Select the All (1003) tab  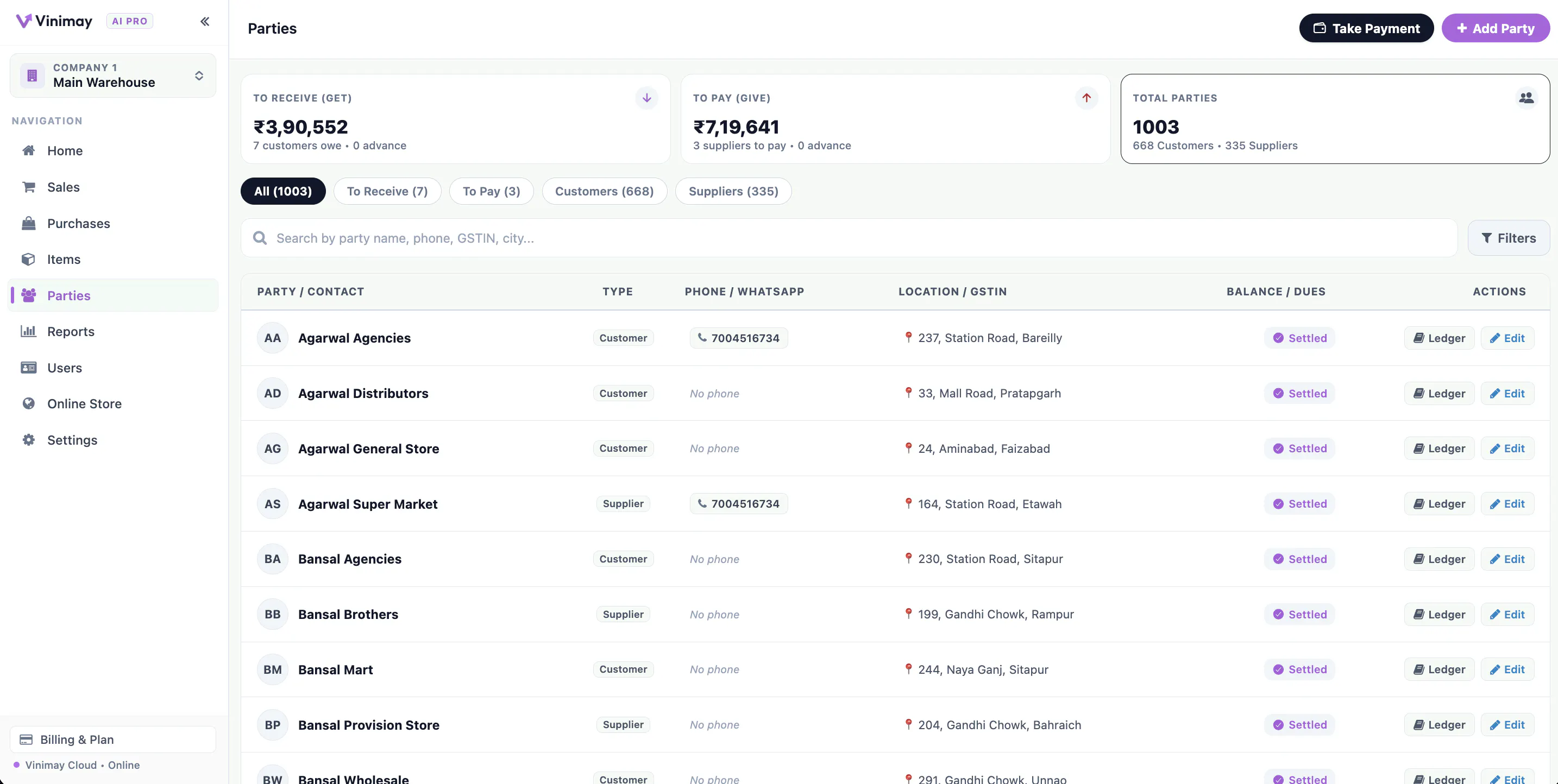tap(283, 191)
